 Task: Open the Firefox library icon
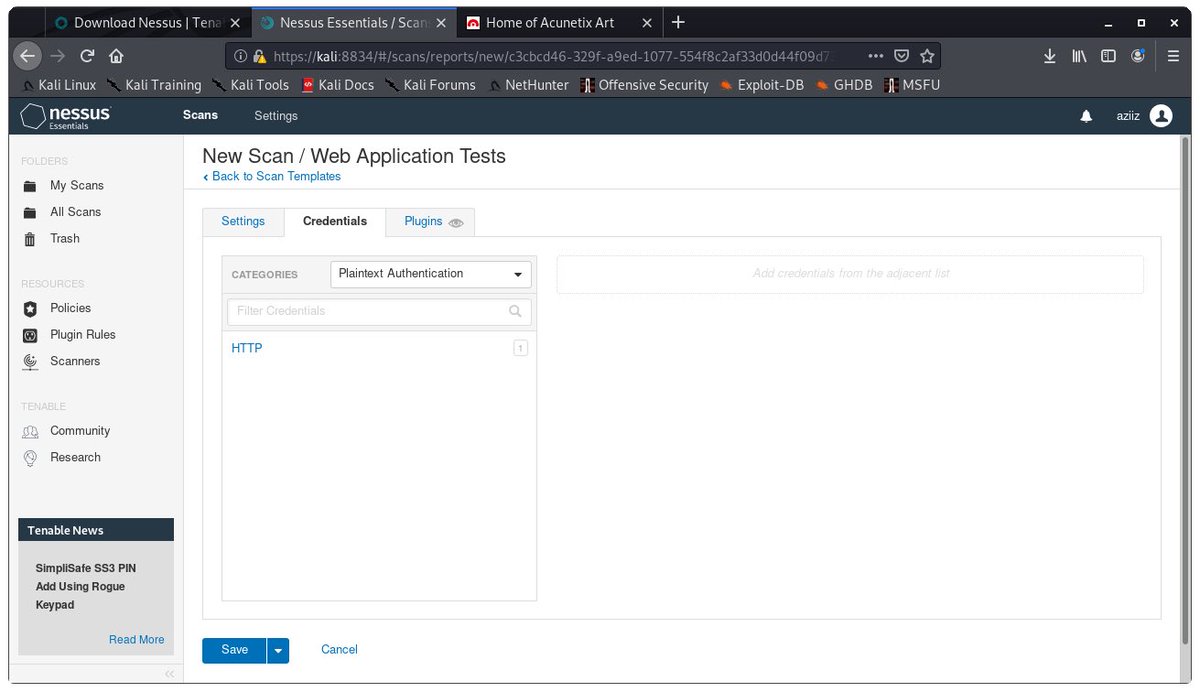(1079, 56)
